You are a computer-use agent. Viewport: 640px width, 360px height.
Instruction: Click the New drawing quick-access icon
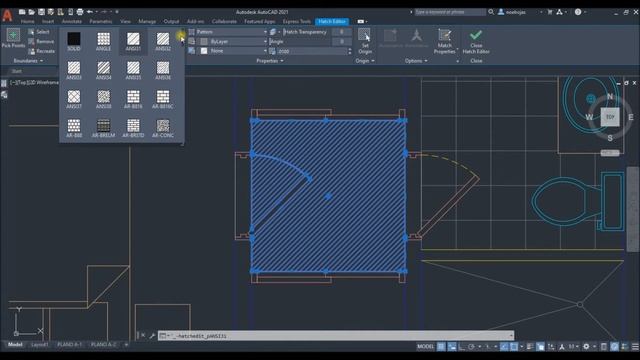[x=22, y=12]
